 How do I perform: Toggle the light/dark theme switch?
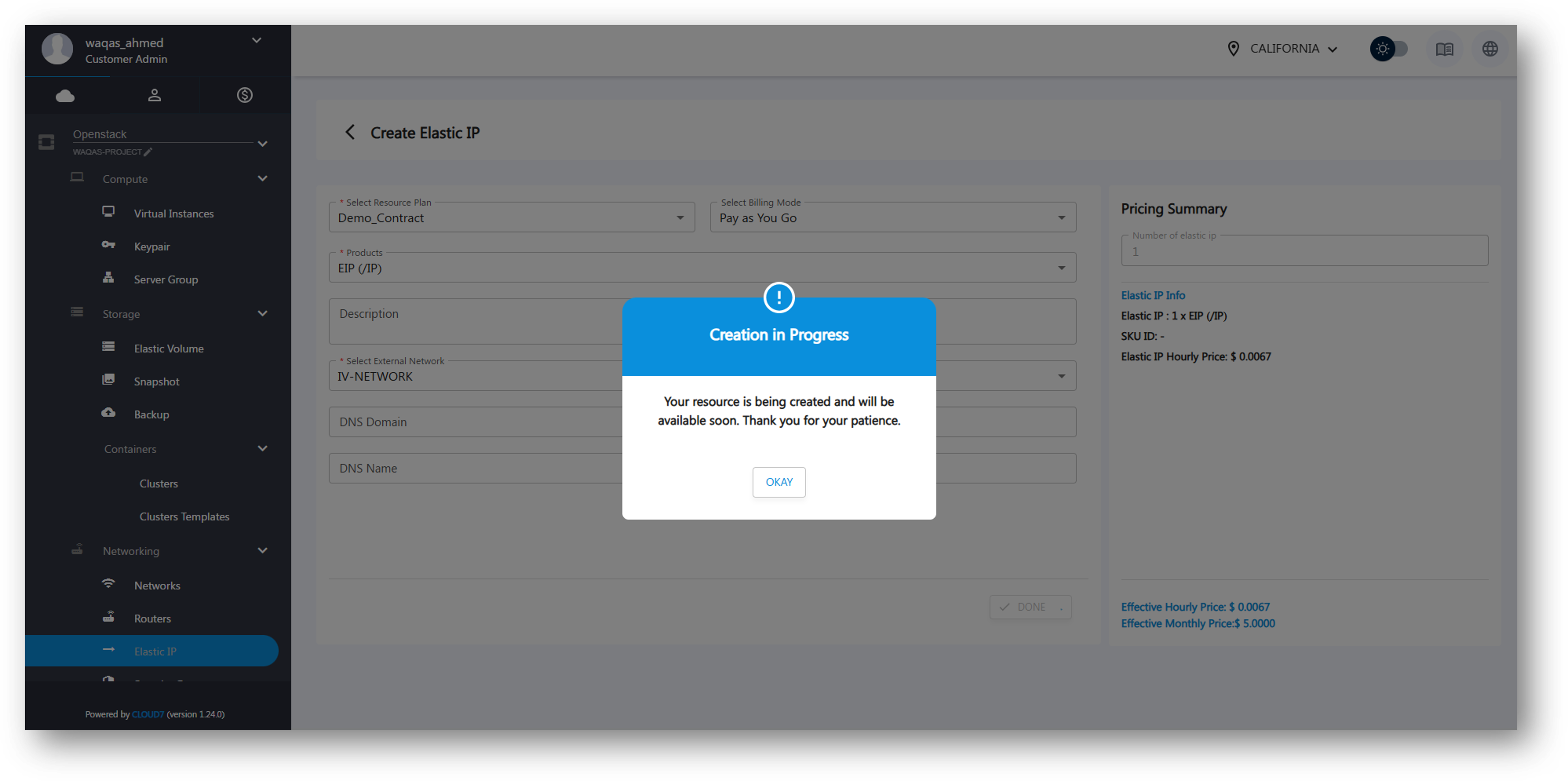[1390, 49]
